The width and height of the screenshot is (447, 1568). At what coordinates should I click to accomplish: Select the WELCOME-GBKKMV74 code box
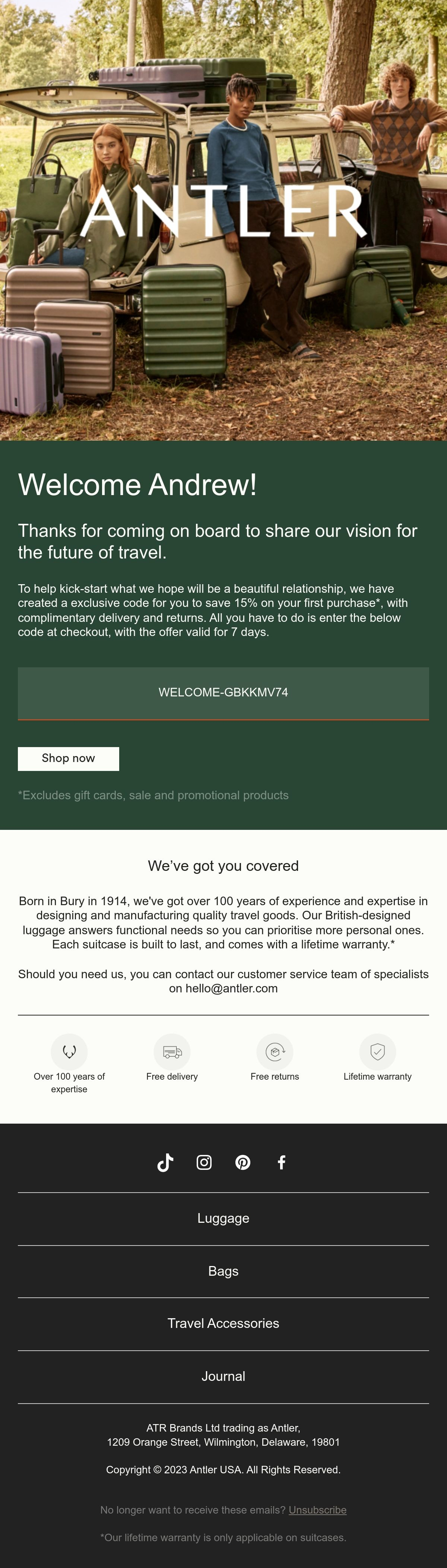[223, 693]
